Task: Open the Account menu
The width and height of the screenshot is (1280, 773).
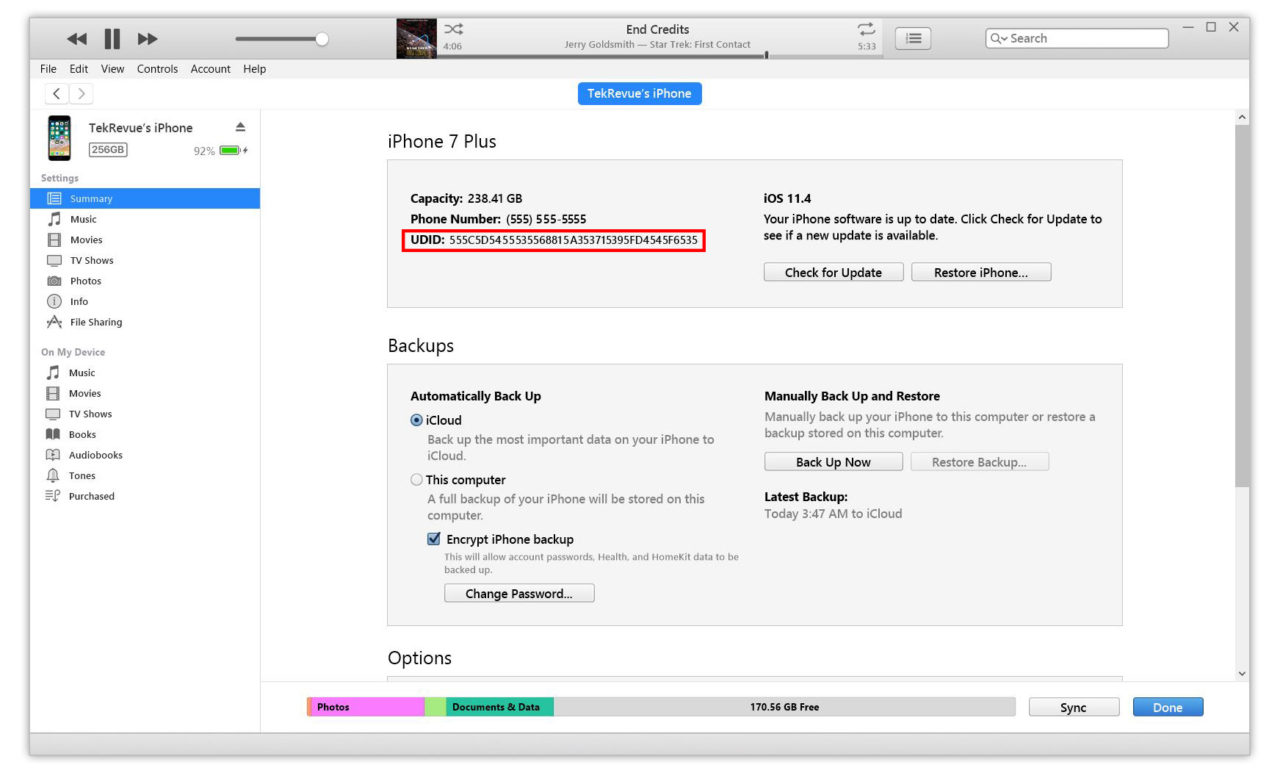Action: pos(211,69)
